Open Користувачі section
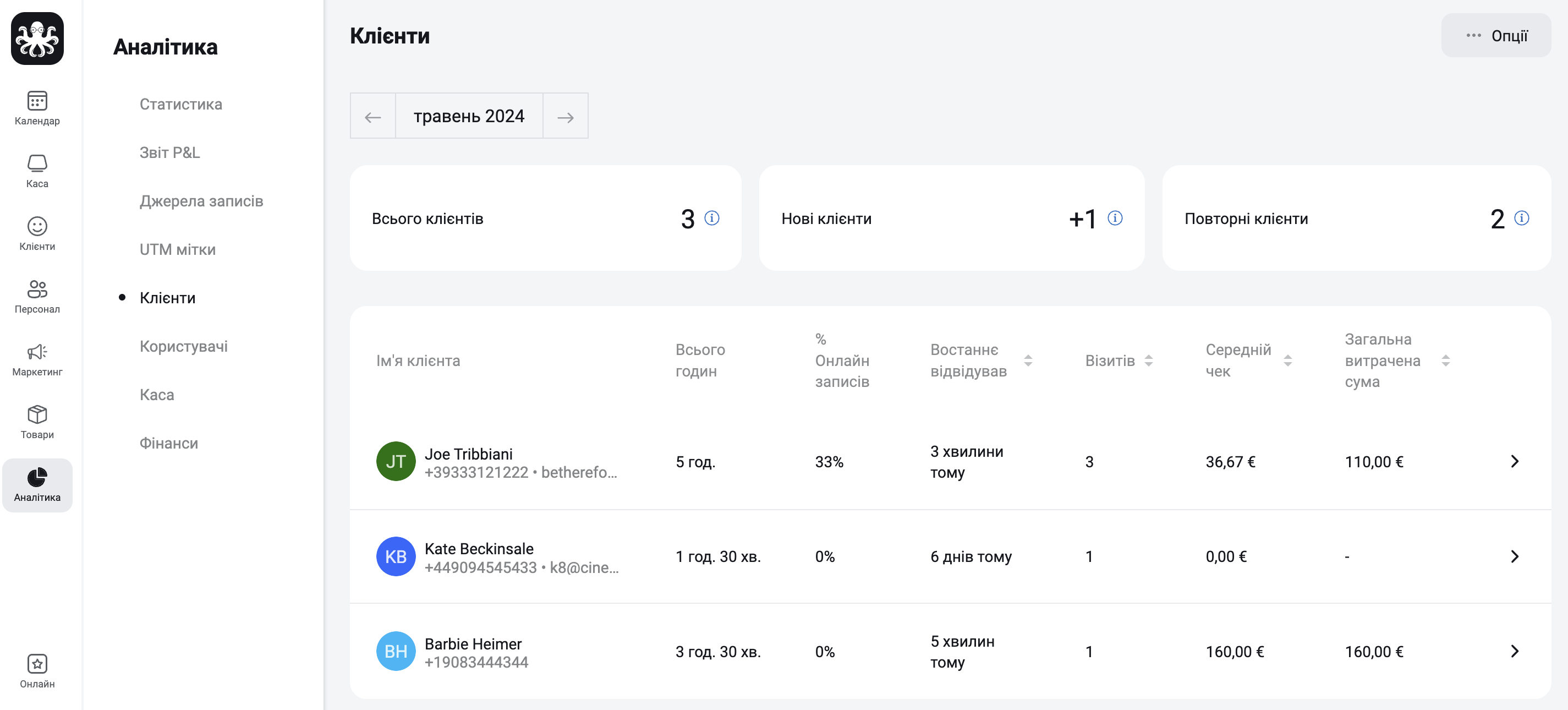 [x=184, y=346]
